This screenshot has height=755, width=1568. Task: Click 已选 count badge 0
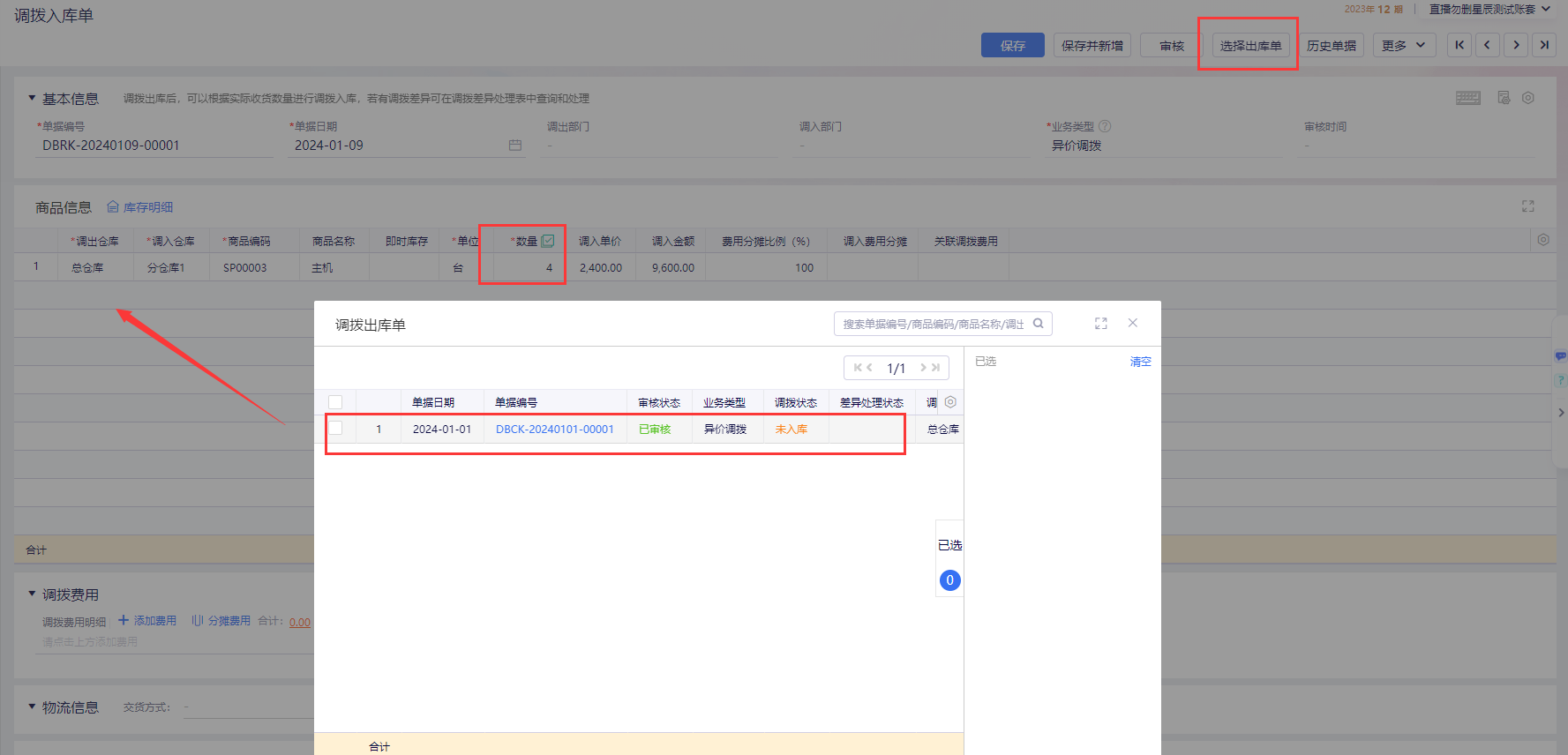click(x=950, y=580)
